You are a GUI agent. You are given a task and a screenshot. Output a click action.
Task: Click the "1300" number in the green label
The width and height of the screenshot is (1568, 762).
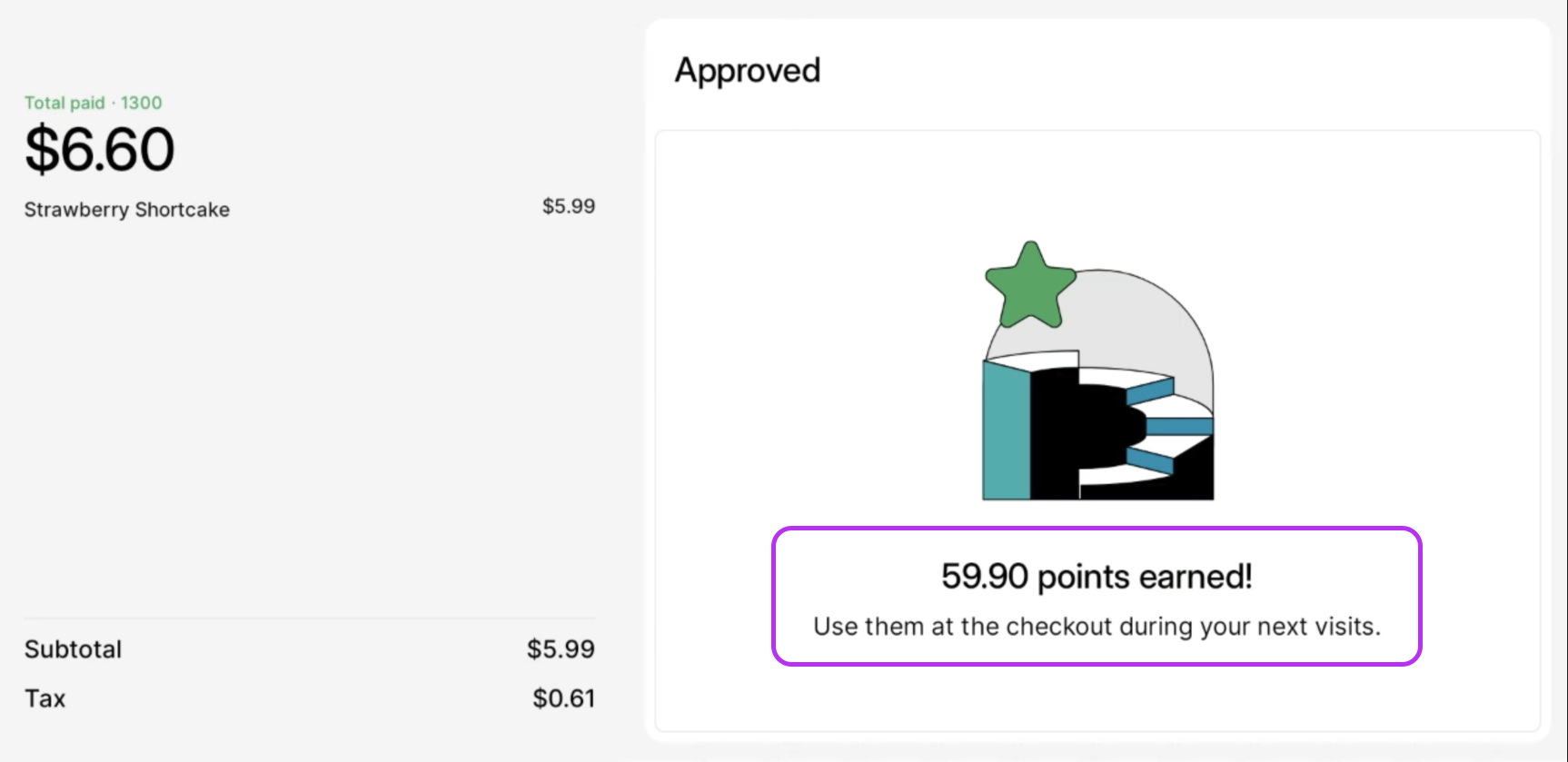click(x=142, y=103)
